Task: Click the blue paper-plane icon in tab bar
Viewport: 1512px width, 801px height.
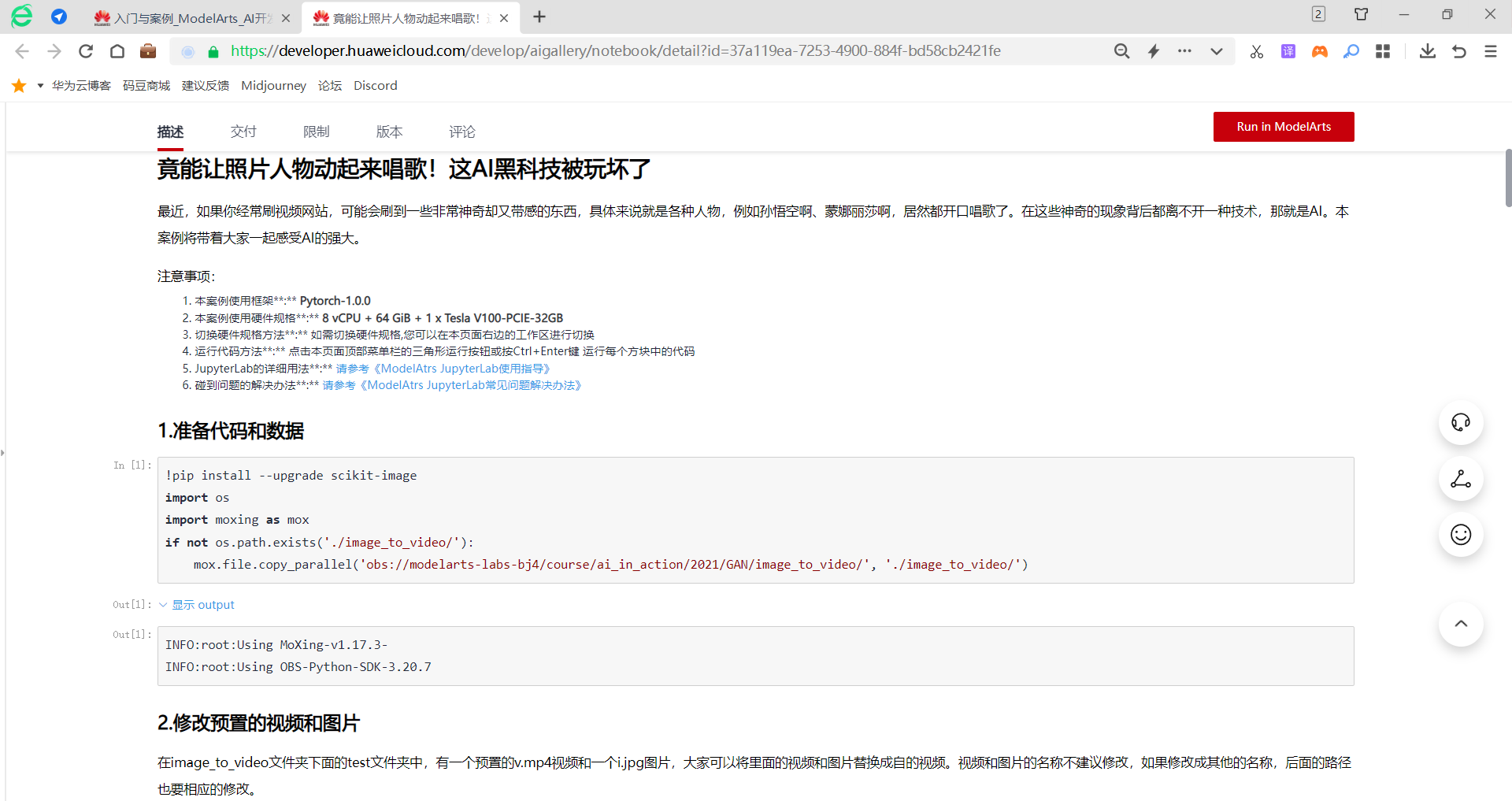Action: pos(59,17)
